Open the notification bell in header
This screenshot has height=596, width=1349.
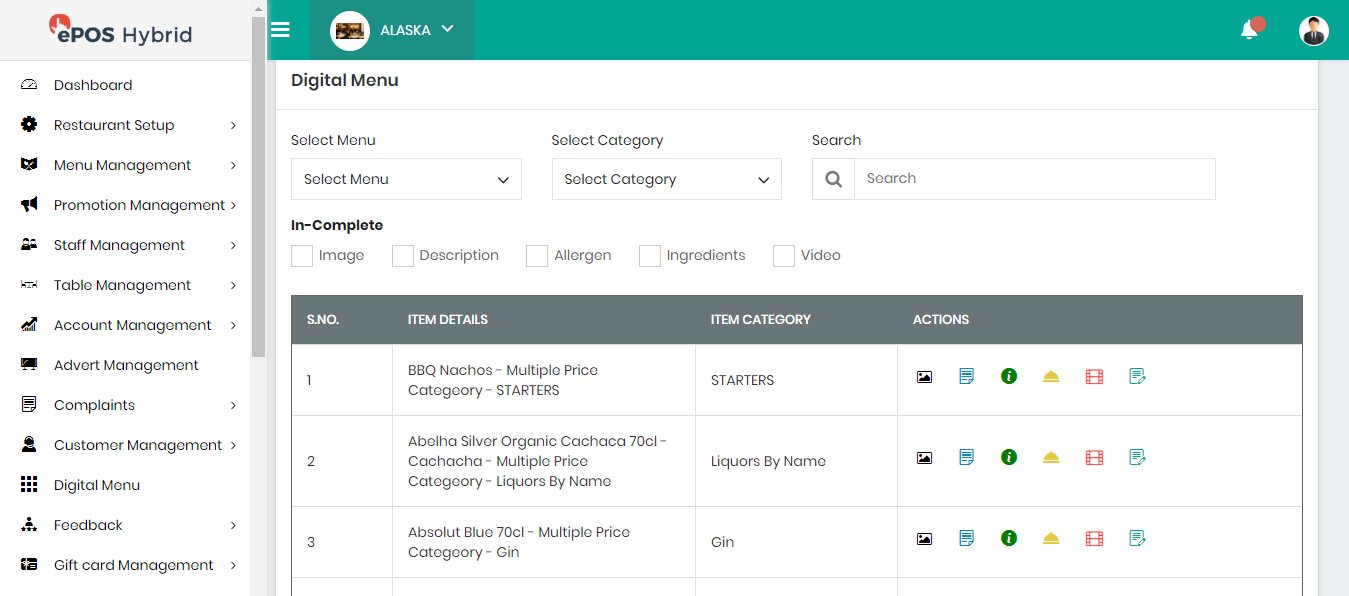pyautogui.click(x=1249, y=30)
